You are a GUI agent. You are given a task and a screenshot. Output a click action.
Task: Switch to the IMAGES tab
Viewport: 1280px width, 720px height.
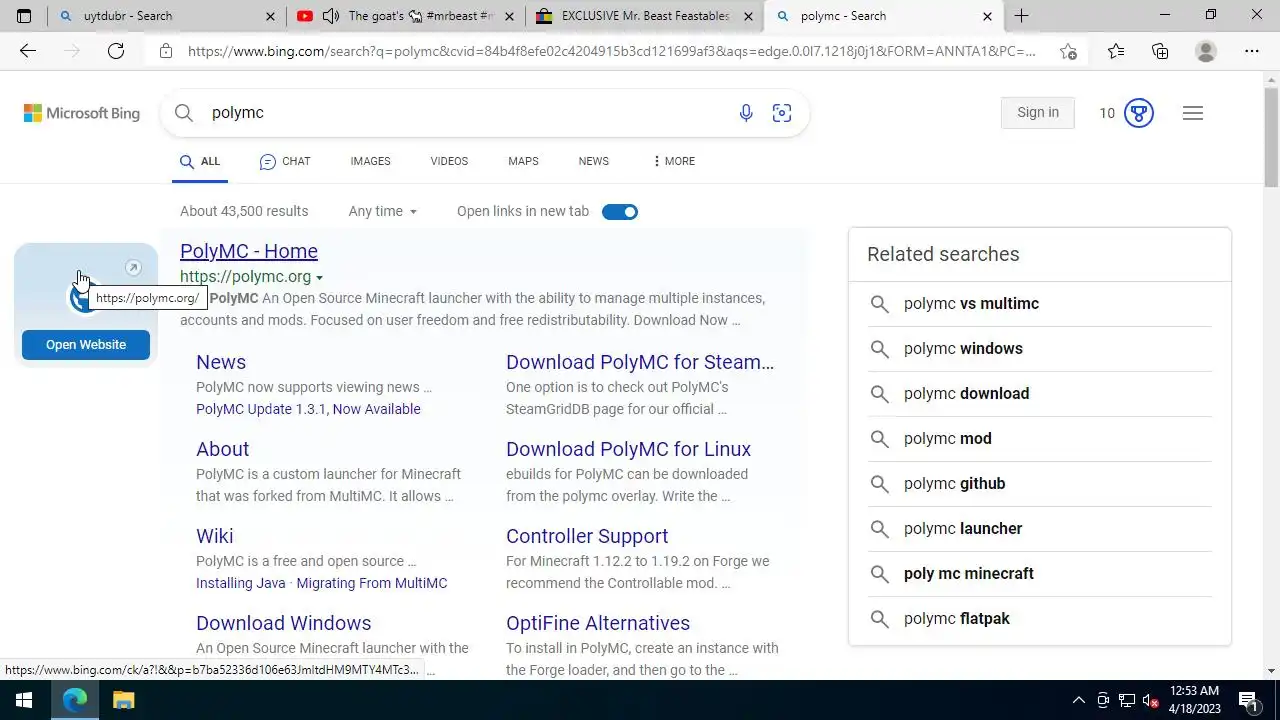click(x=370, y=161)
